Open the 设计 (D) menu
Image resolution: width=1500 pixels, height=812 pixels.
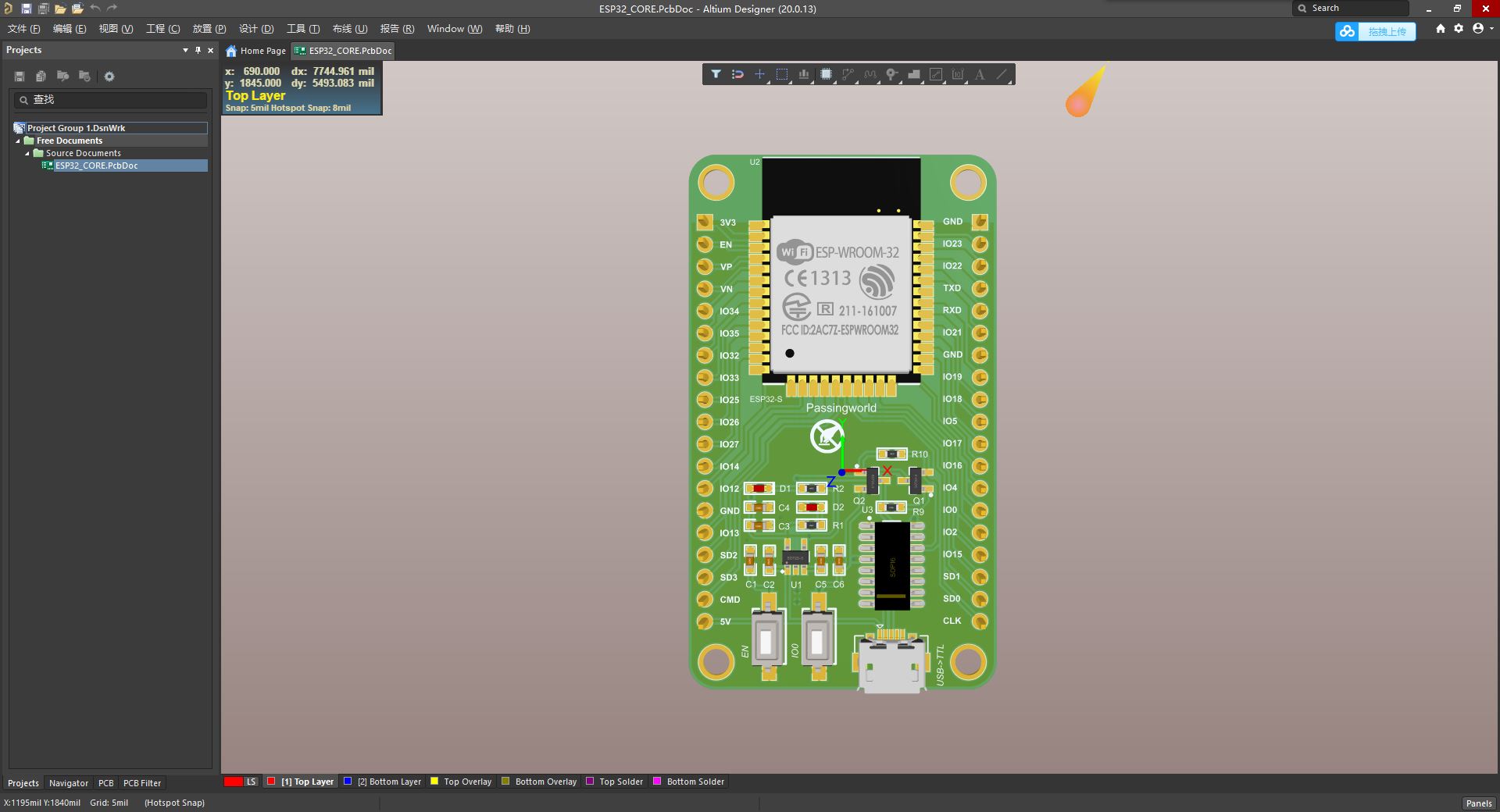[256, 29]
